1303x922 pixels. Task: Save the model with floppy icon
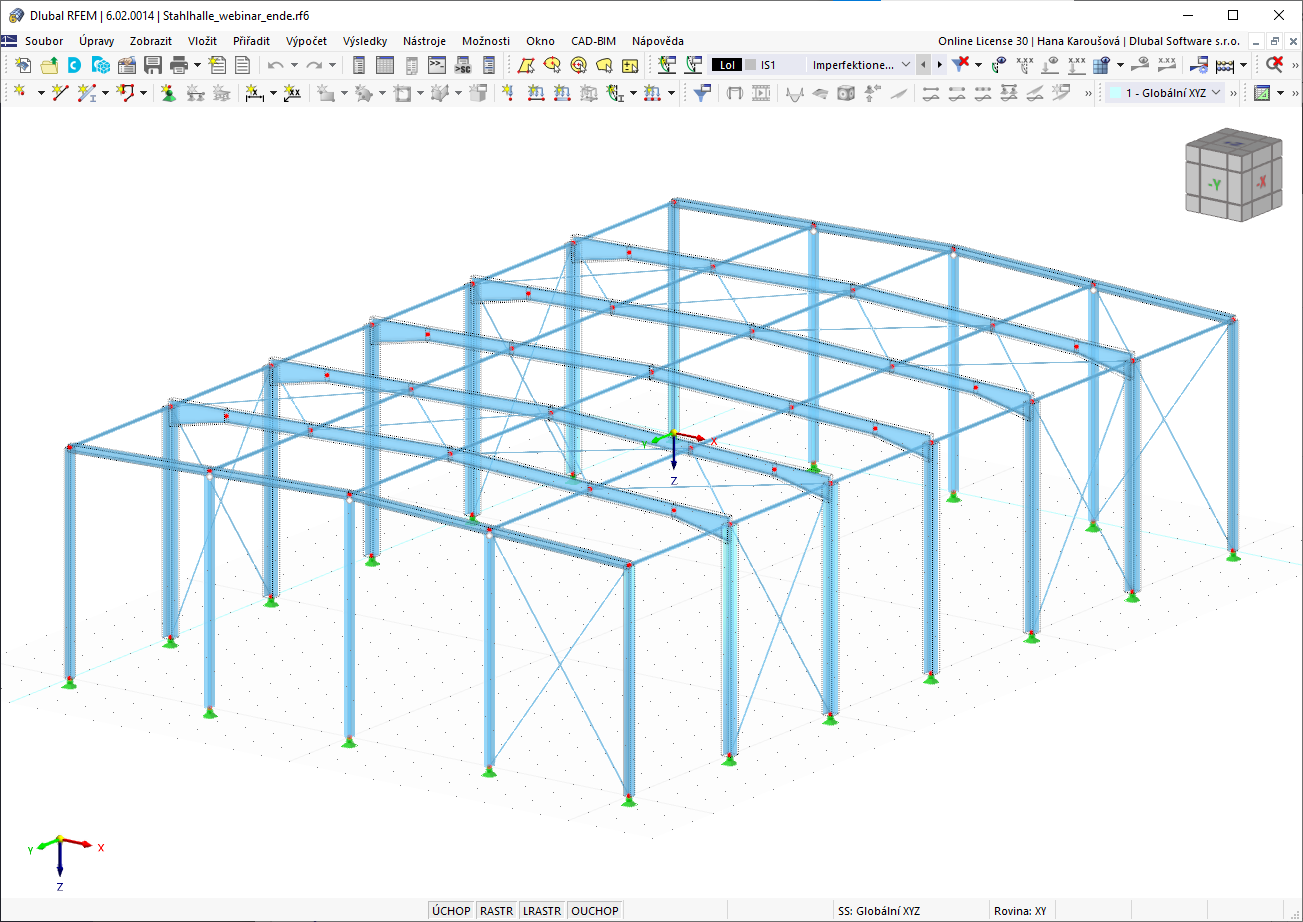(153, 65)
